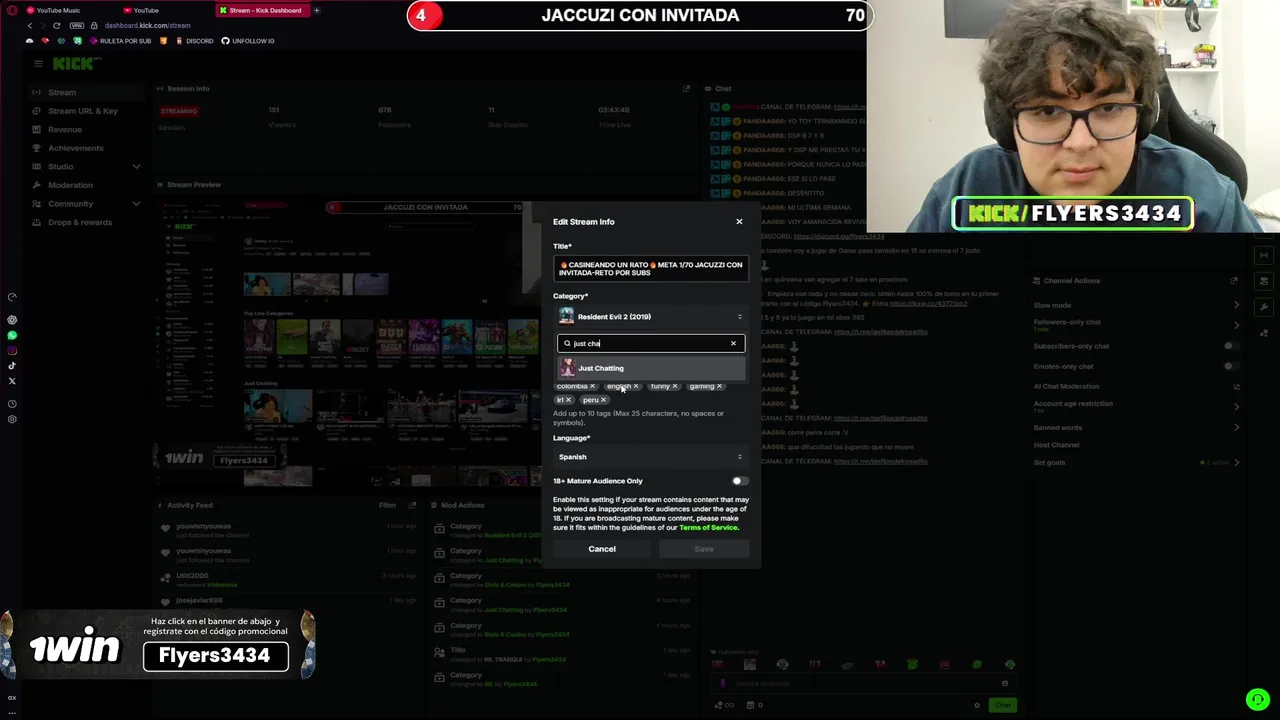Open the Opera sidebar X icon
This screenshot has width=1280, height=720.
tap(12, 381)
